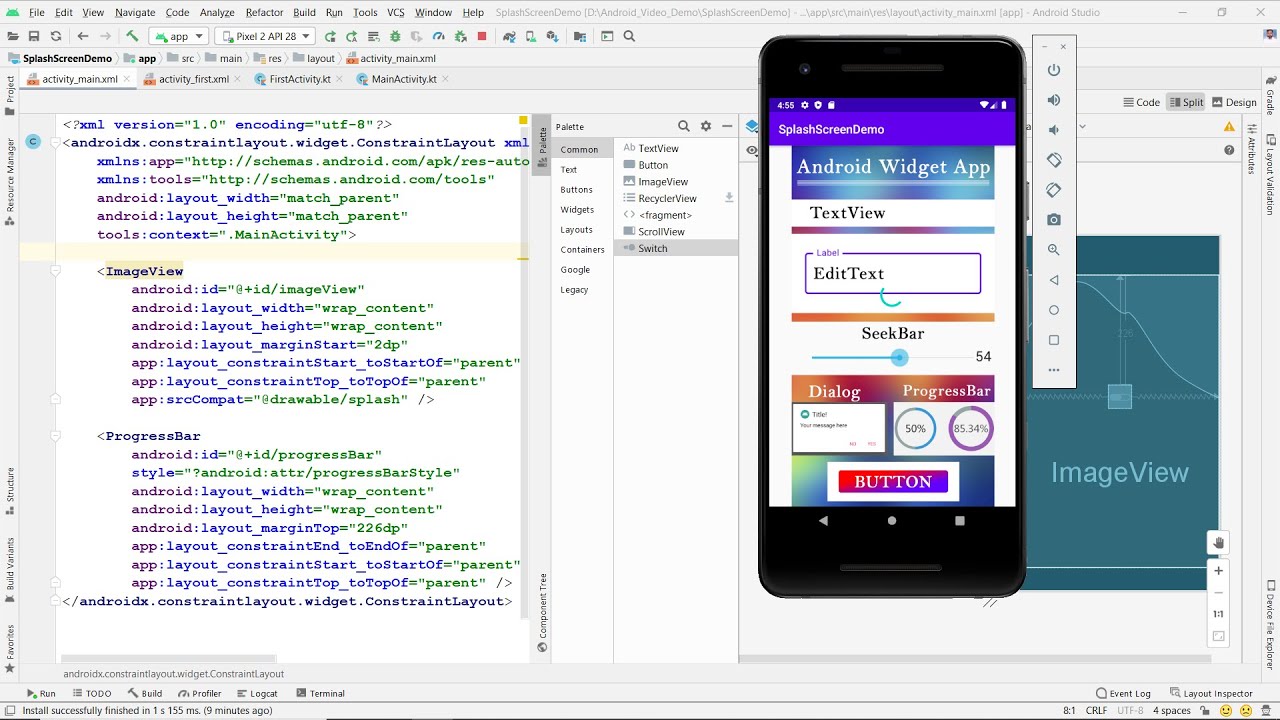The image size is (1280, 720).
Task: Switch to the MainActivity.kt tab
Action: [x=403, y=79]
